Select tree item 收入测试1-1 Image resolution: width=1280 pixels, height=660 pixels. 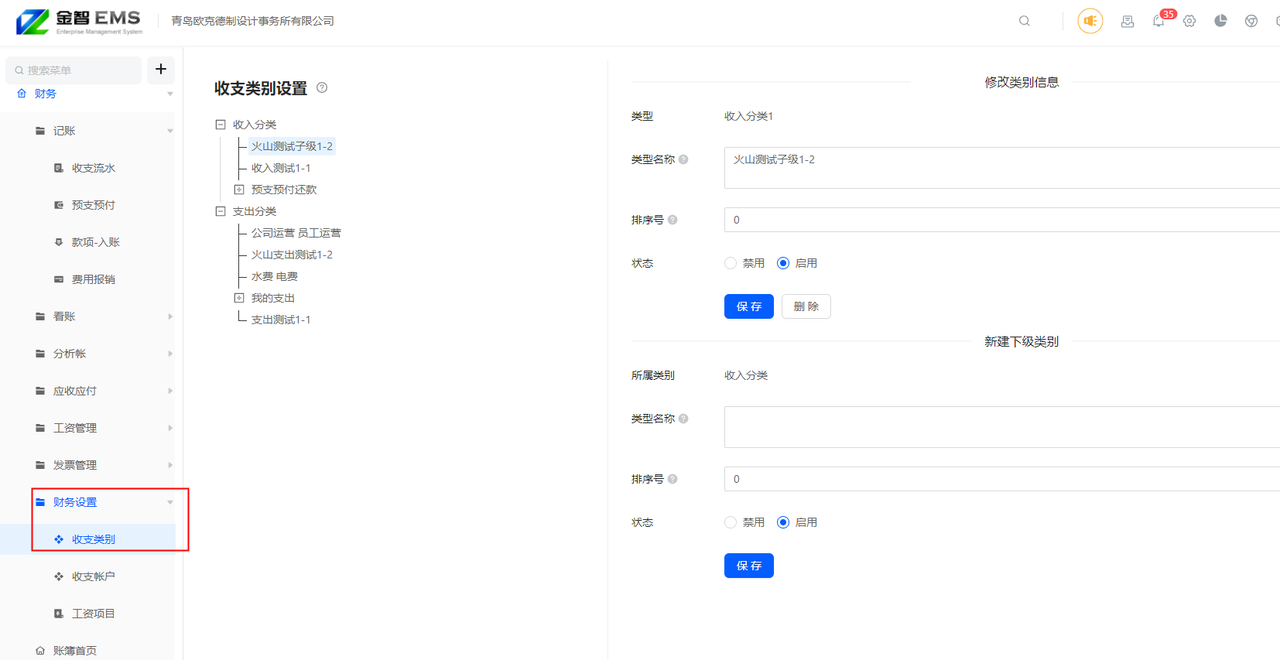pos(281,168)
